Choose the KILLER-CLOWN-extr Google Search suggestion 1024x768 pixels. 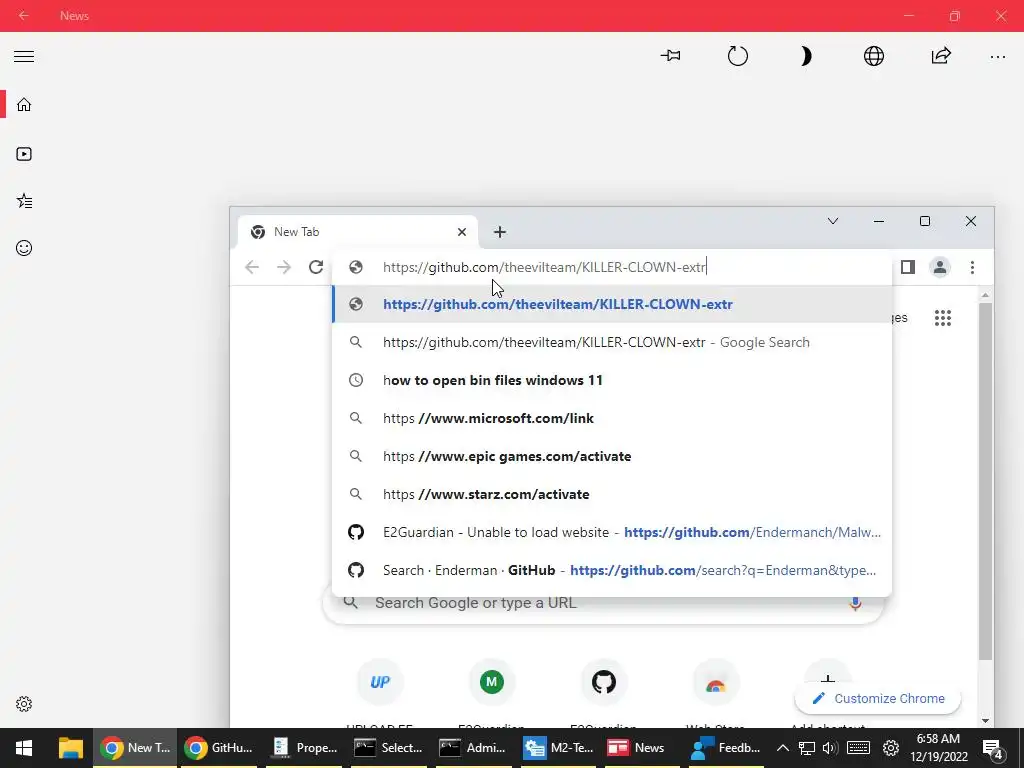tap(612, 342)
